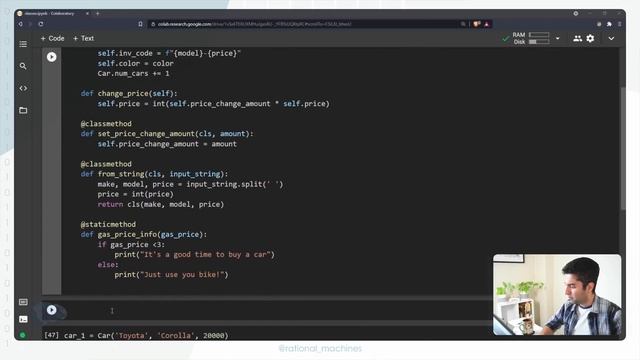This screenshot has width=640, height=360.
Task: Click the "It's a good time" print line
Action: tap(195, 255)
